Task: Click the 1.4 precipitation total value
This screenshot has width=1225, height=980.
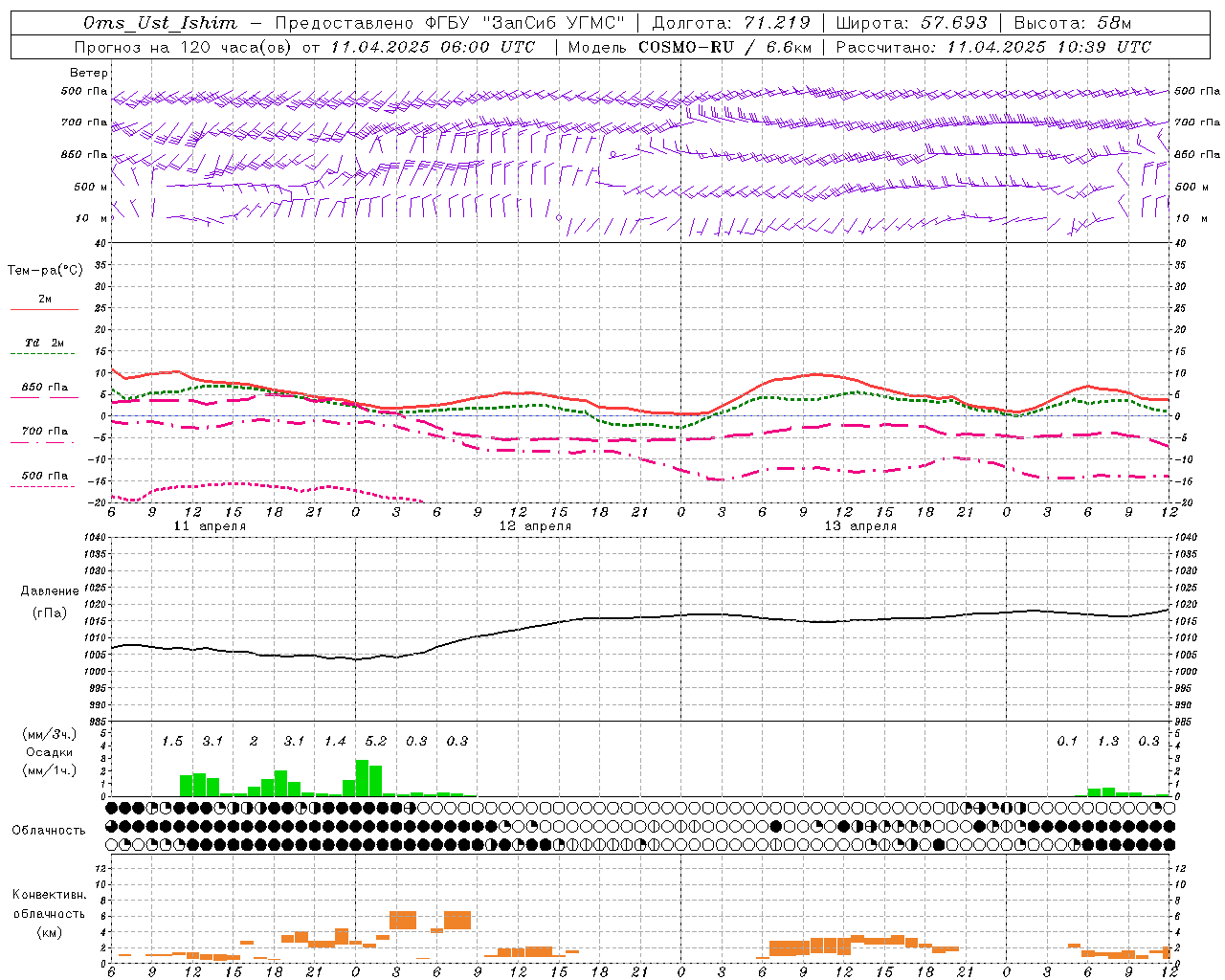Action: coord(335,742)
